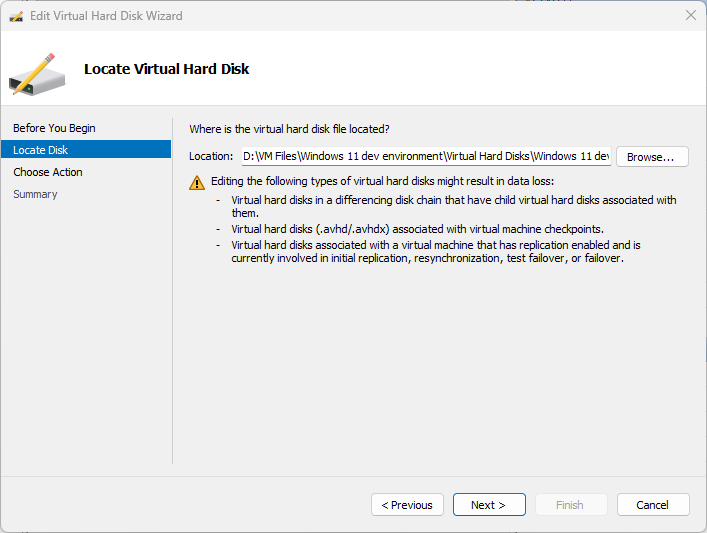Click the differencing disk chain bullet text
Image resolution: width=707 pixels, height=533 pixels.
point(453,206)
